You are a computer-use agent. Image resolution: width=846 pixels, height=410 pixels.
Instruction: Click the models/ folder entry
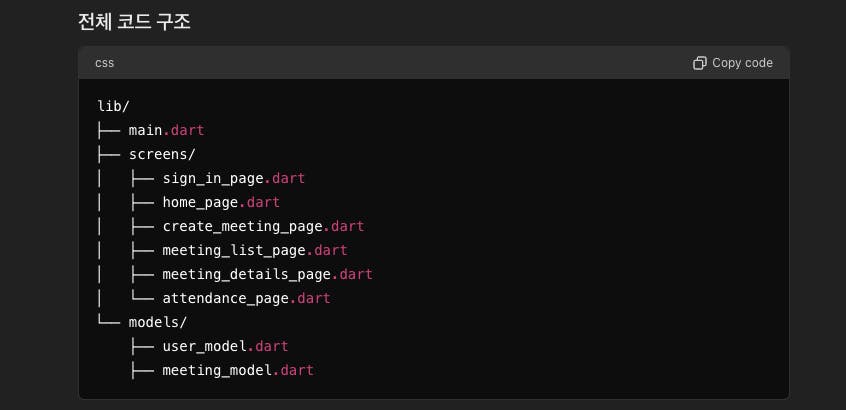[158, 322]
